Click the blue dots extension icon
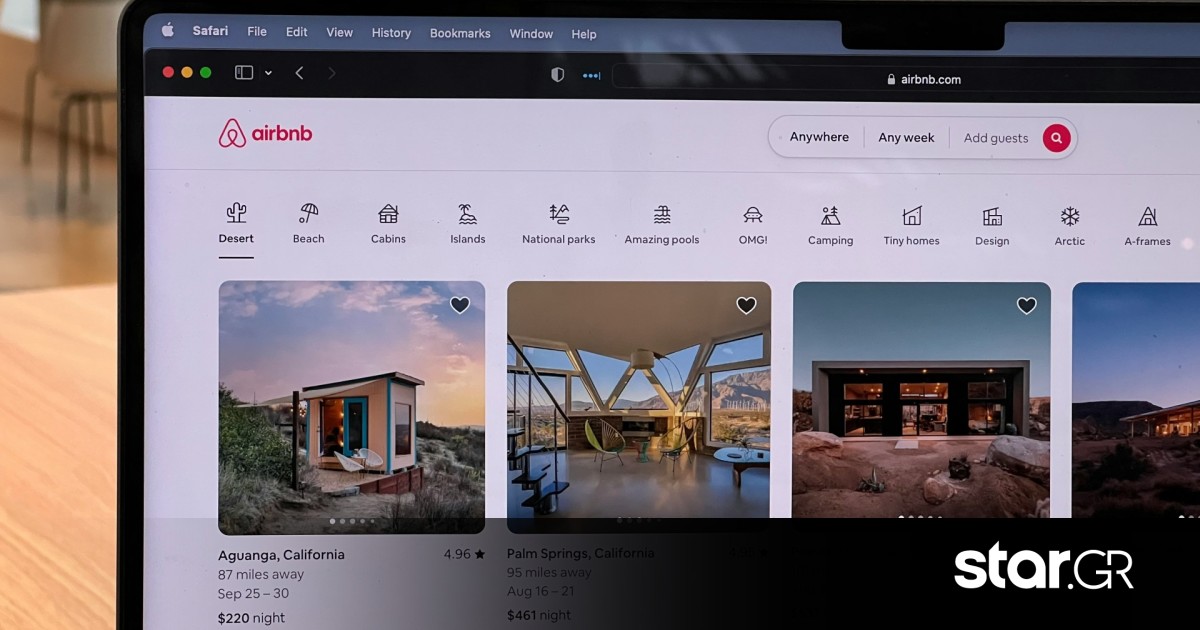 pos(591,76)
